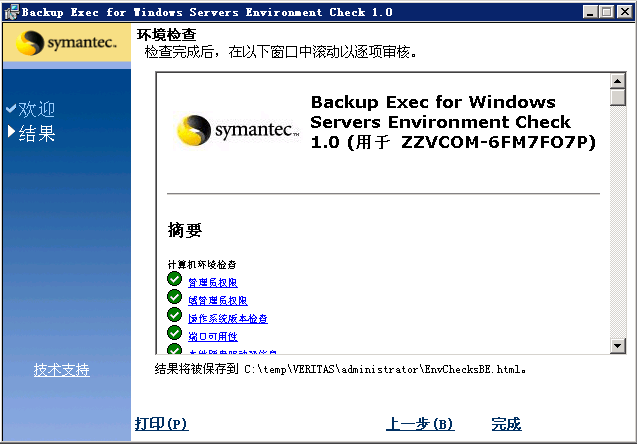The width and height of the screenshot is (637, 444).
Task: Open the 域管理员权限 link
Action: [x=217, y=301]
